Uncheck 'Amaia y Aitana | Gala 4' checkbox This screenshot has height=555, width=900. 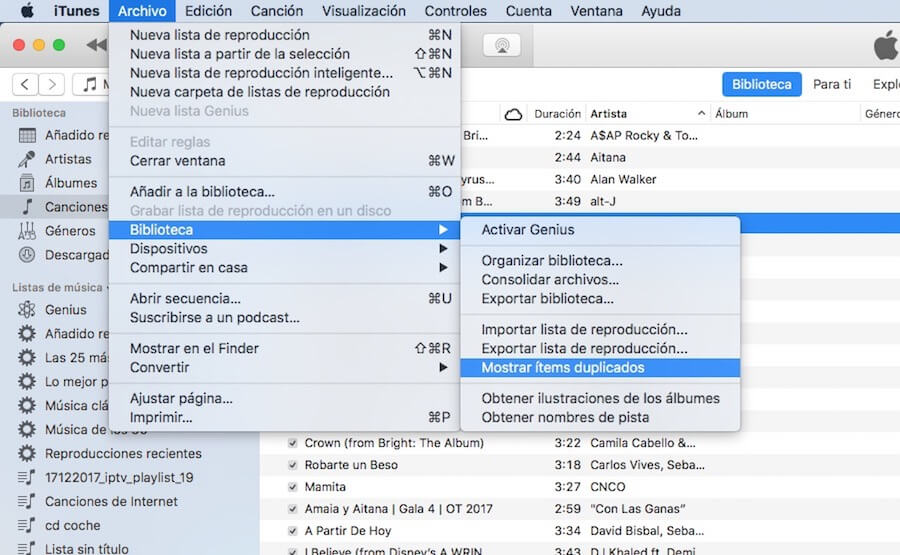293,509
